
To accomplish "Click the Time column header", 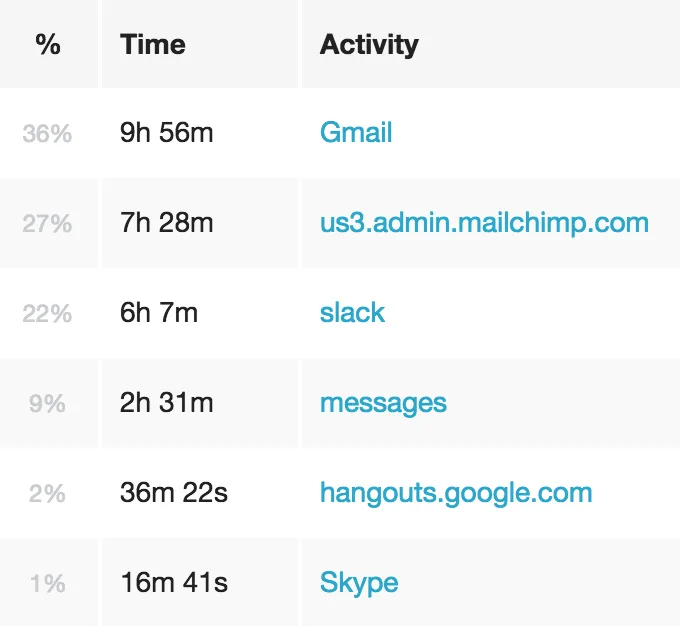I will (x=152, y=44).
